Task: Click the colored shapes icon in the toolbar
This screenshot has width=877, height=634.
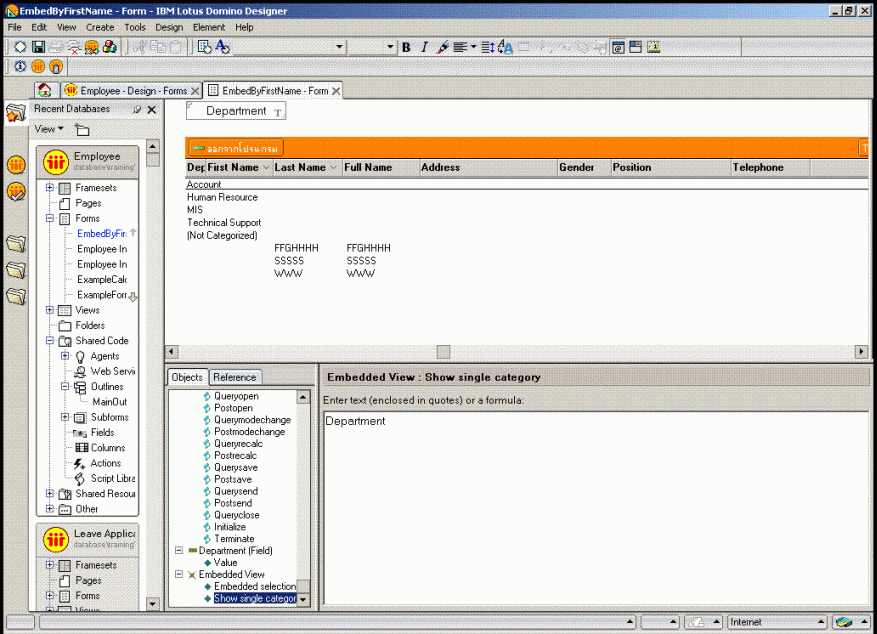Action: [x=110, y=48]
